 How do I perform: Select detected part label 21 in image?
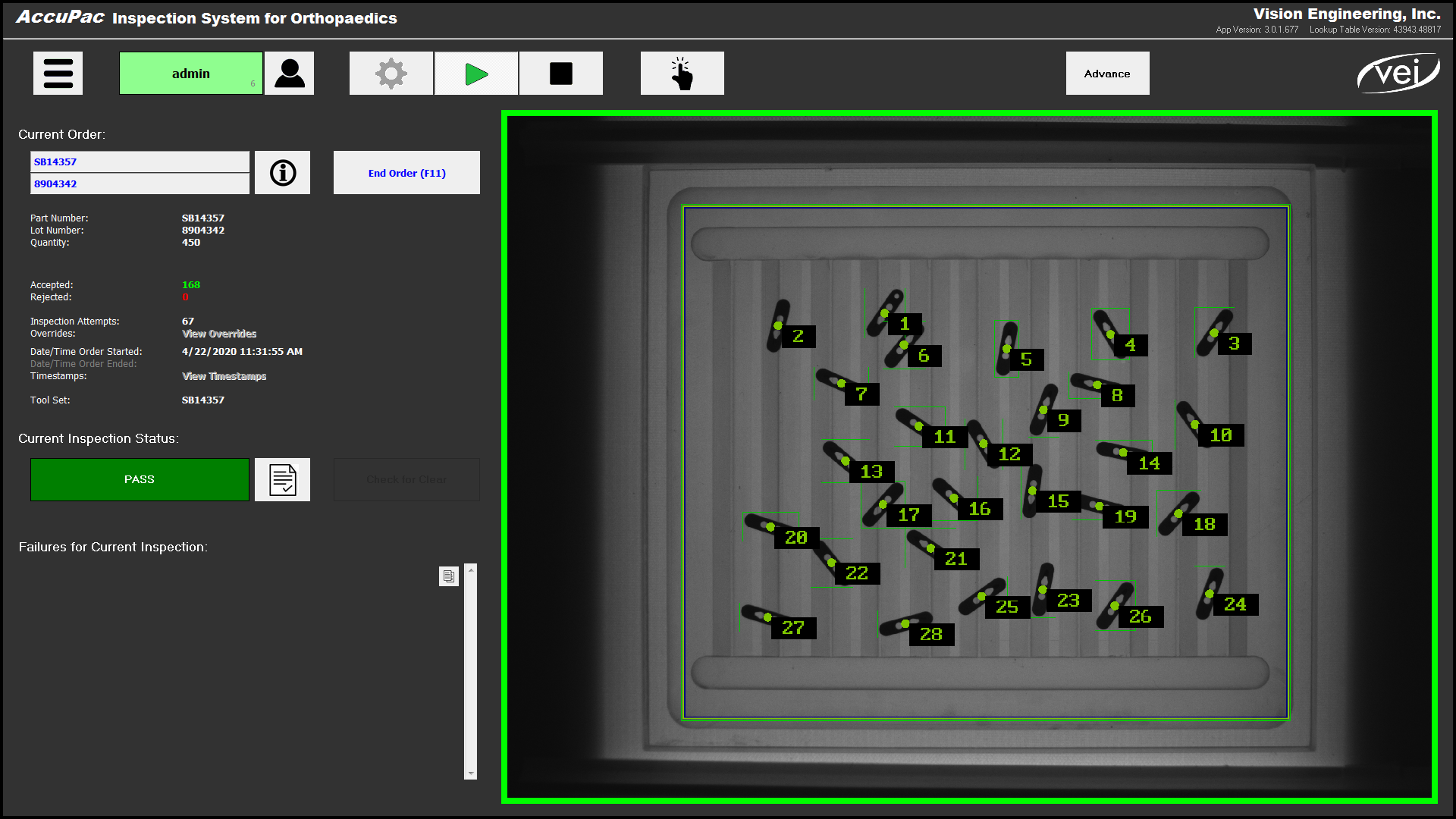pos(956,559)
